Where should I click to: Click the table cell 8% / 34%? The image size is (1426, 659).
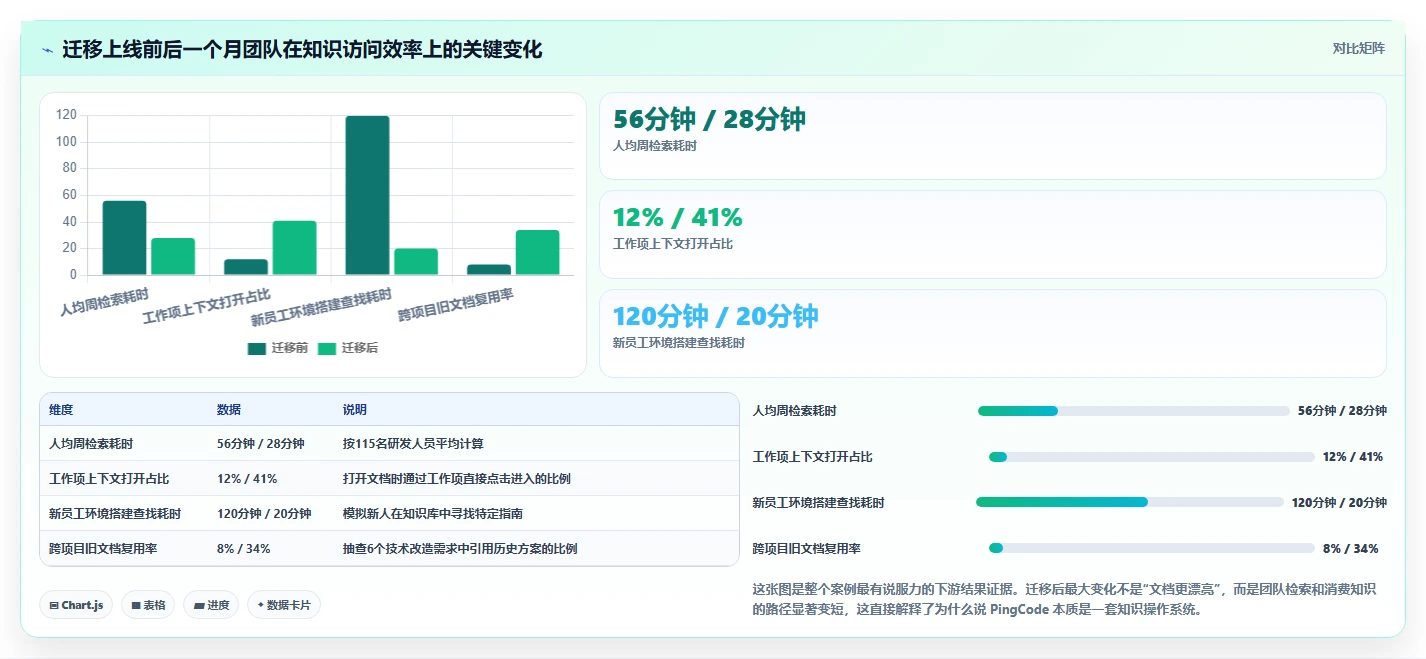click(244, 549)
